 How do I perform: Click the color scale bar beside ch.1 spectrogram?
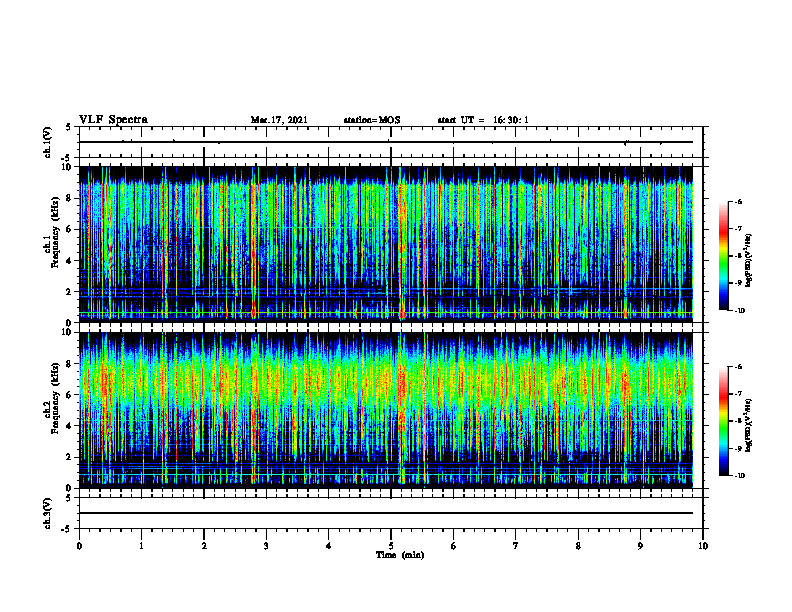coord(723,256)
